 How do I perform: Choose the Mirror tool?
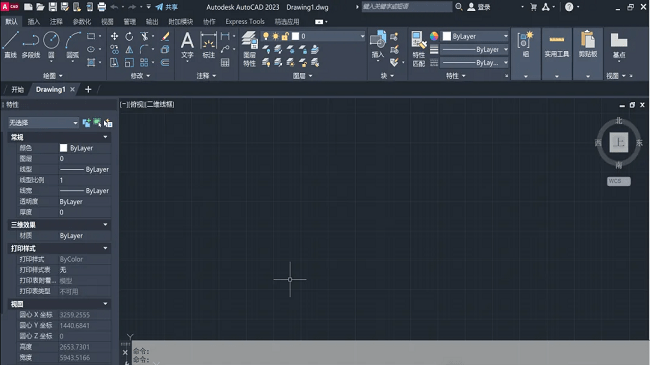tap(129, 49)
